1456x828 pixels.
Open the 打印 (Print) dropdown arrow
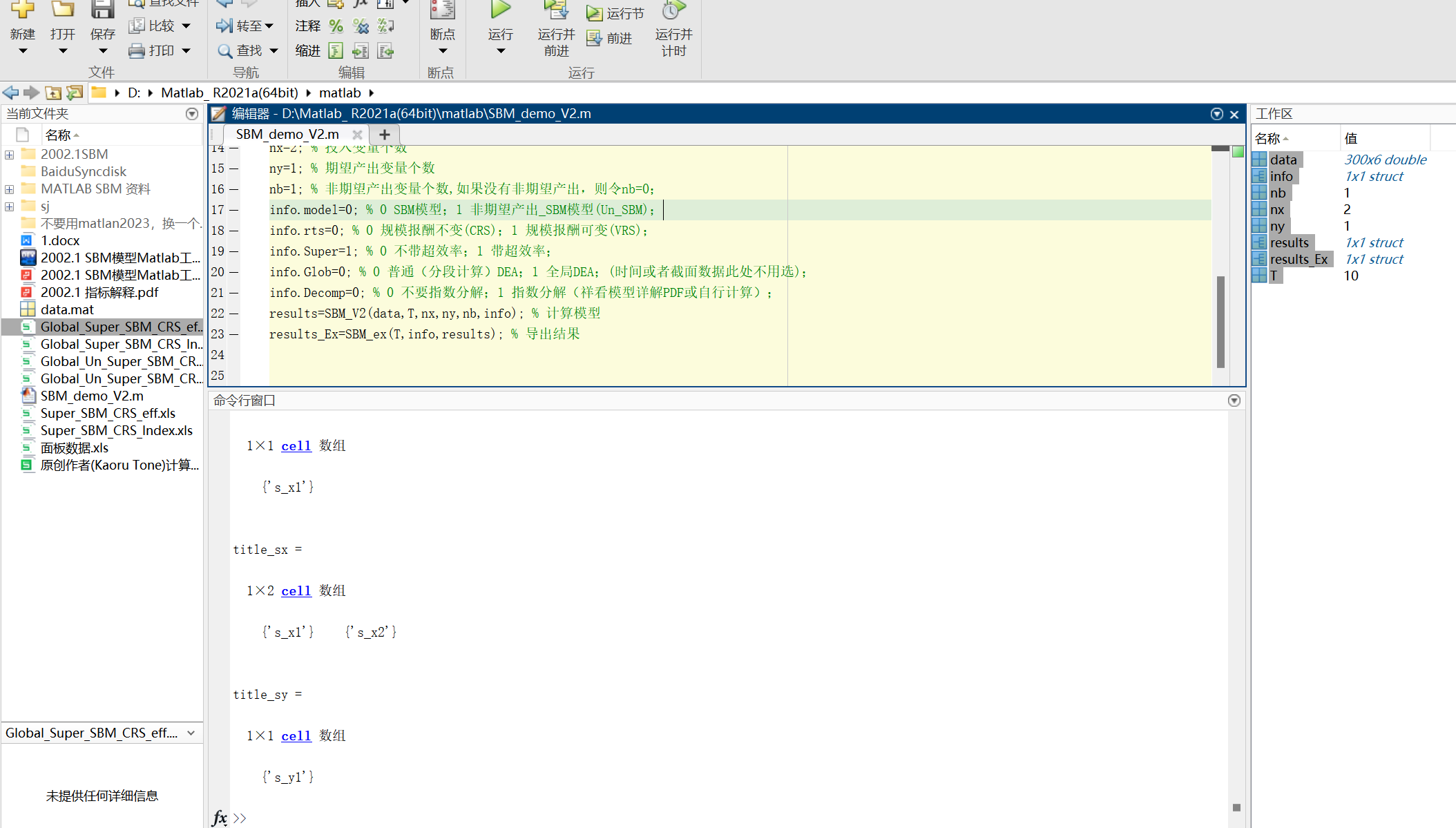(x=186, y=51)
